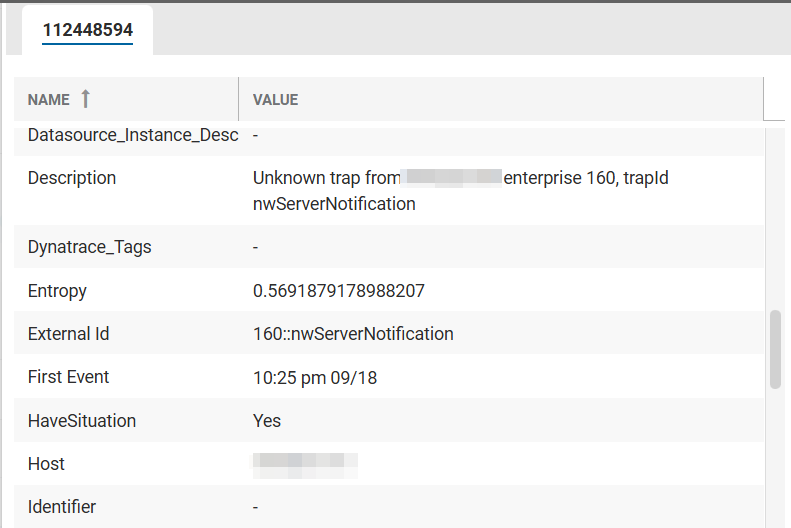
Task: Select the First Event timestamp value
Action: tap(315, 378)
